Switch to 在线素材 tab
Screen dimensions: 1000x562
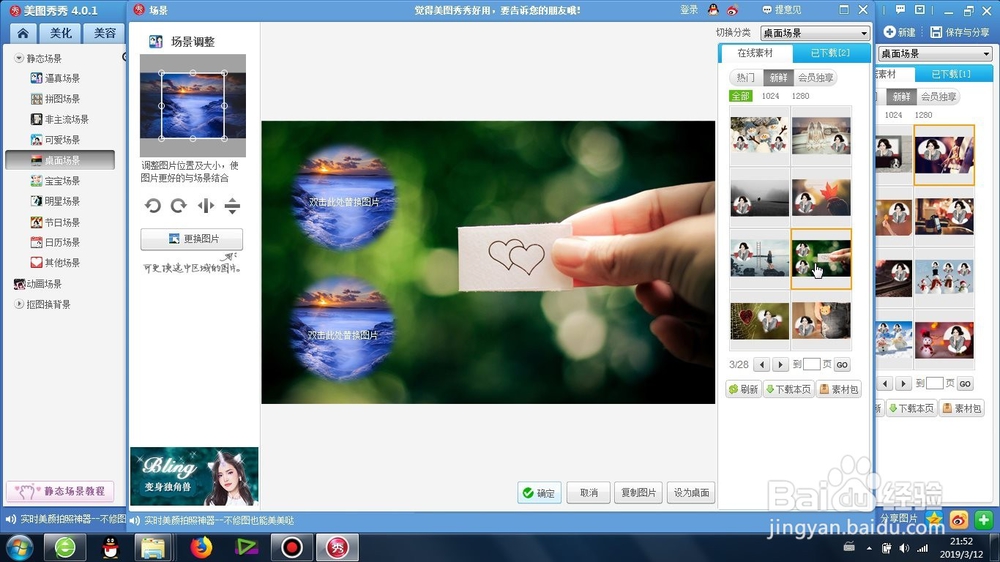point(755,53)
